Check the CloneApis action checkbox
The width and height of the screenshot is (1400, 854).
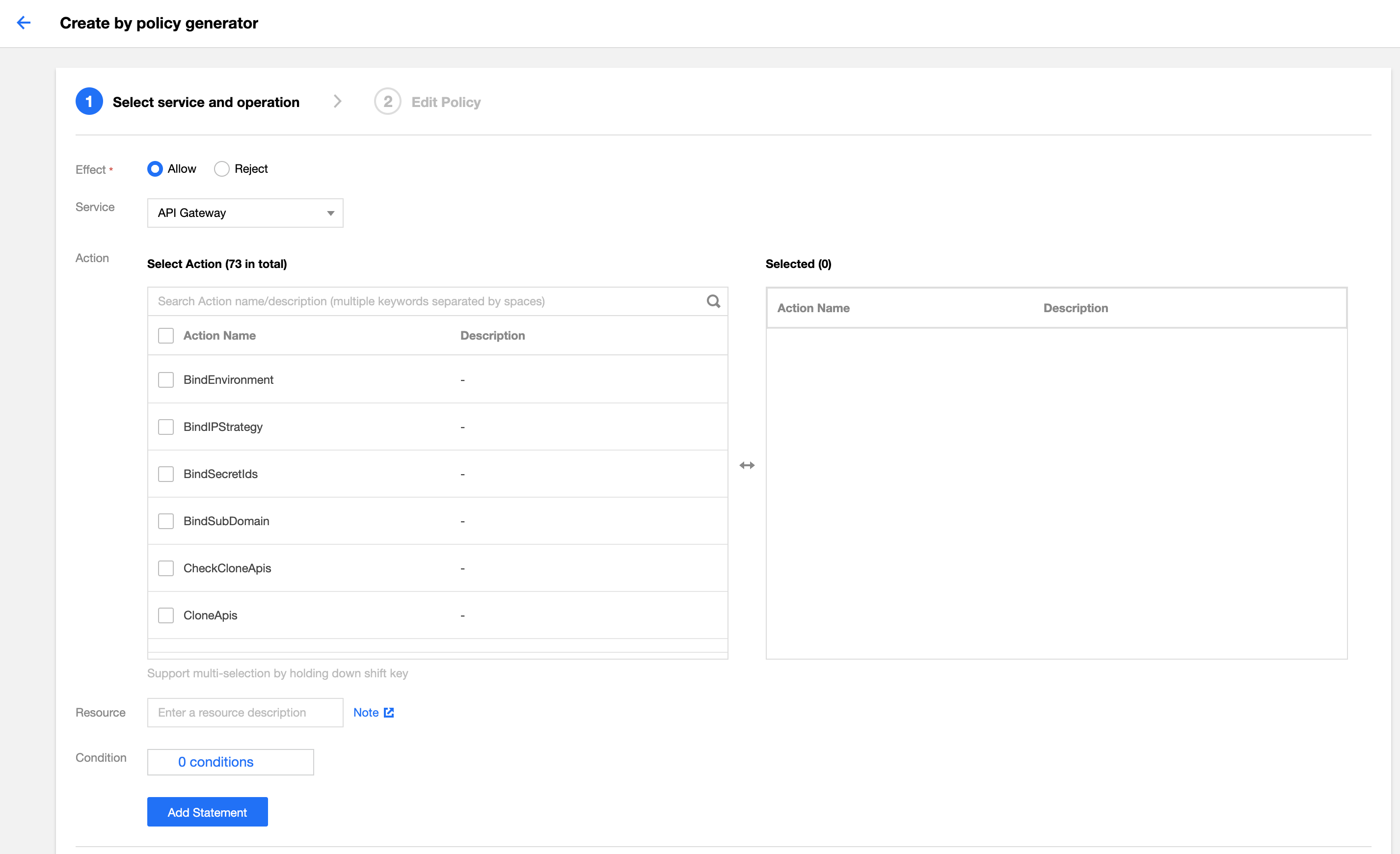[x=166, y=615]
